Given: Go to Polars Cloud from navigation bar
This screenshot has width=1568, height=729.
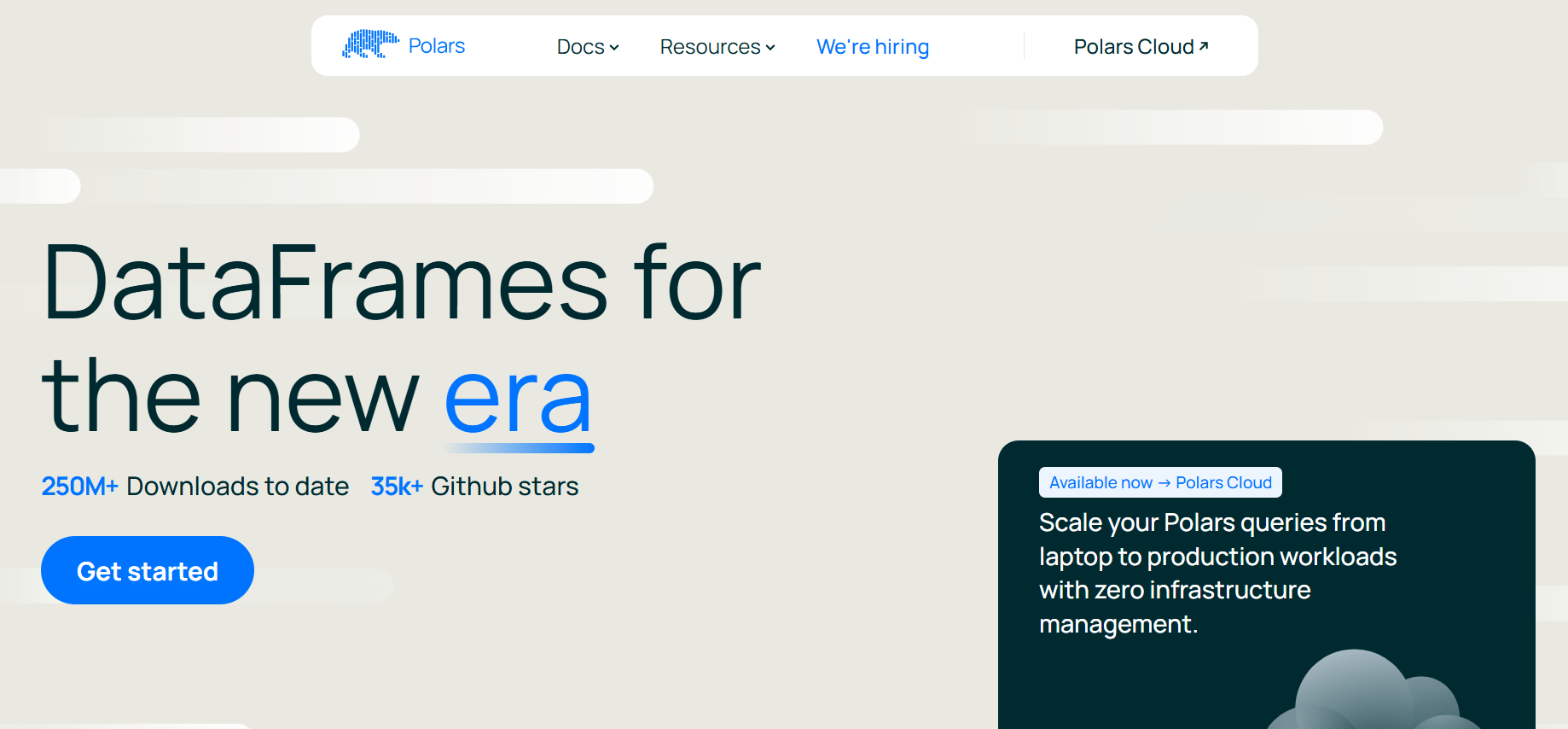Looking at the screenshot, I should 1133,47.
